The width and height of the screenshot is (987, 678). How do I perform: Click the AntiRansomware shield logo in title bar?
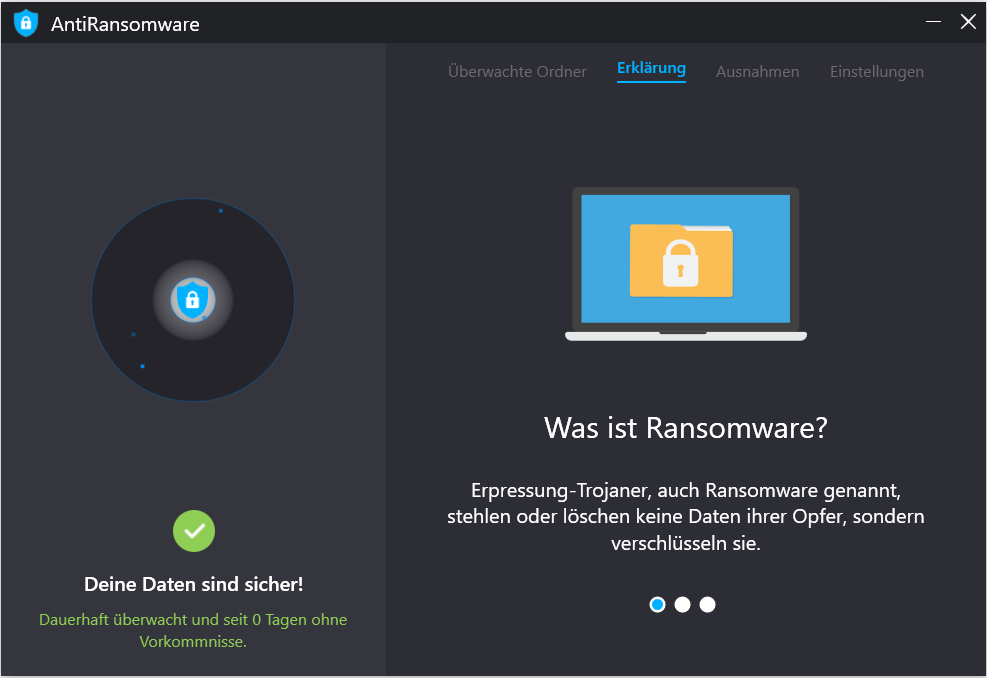point(25,23)
